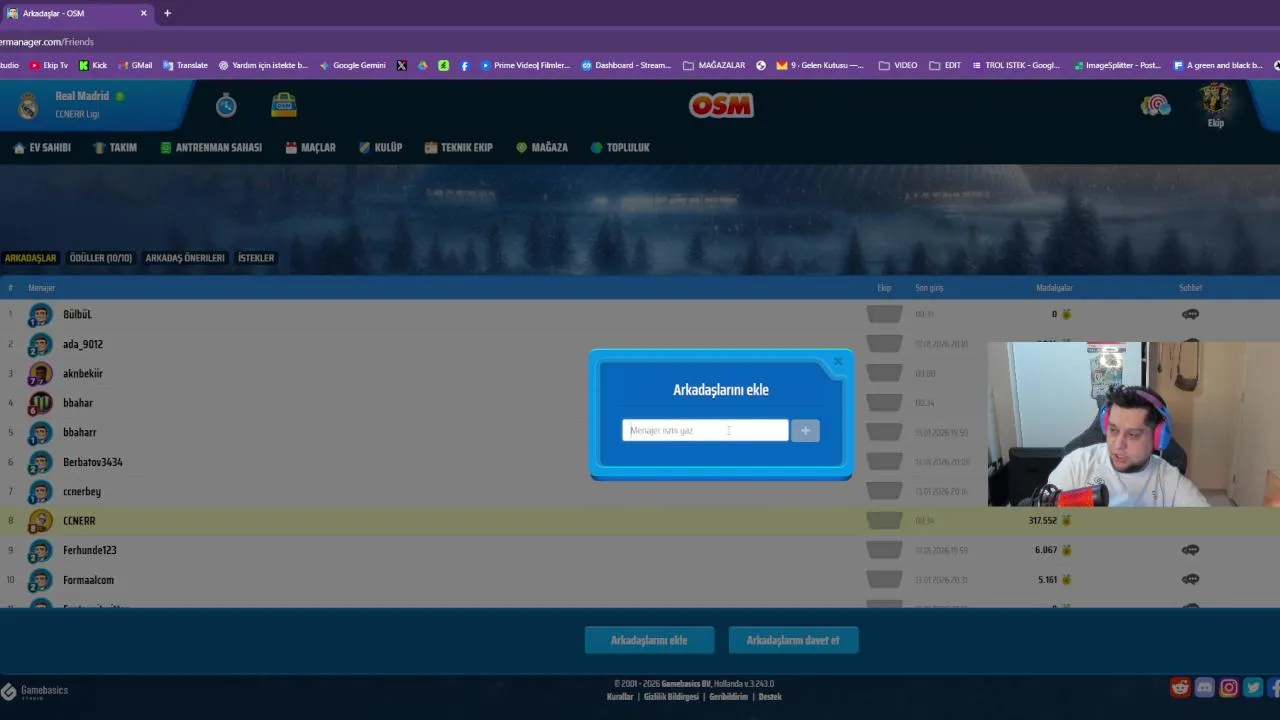Click the Real Madrid club crest
Image resolution: width=1280 pixels, height=720 pixels.
tap(28, 105)
